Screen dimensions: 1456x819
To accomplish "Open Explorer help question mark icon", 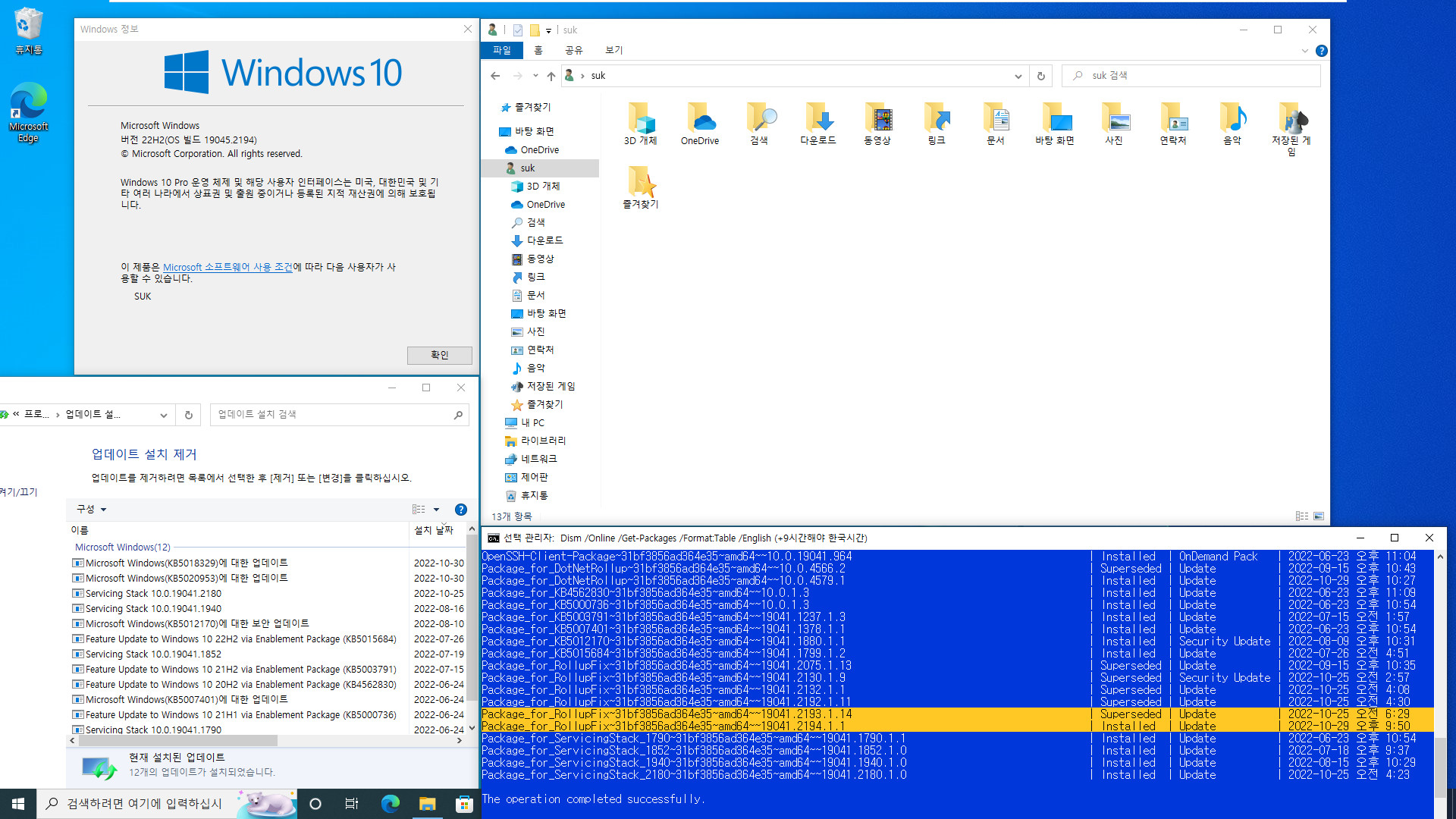I will [1321, 51].
